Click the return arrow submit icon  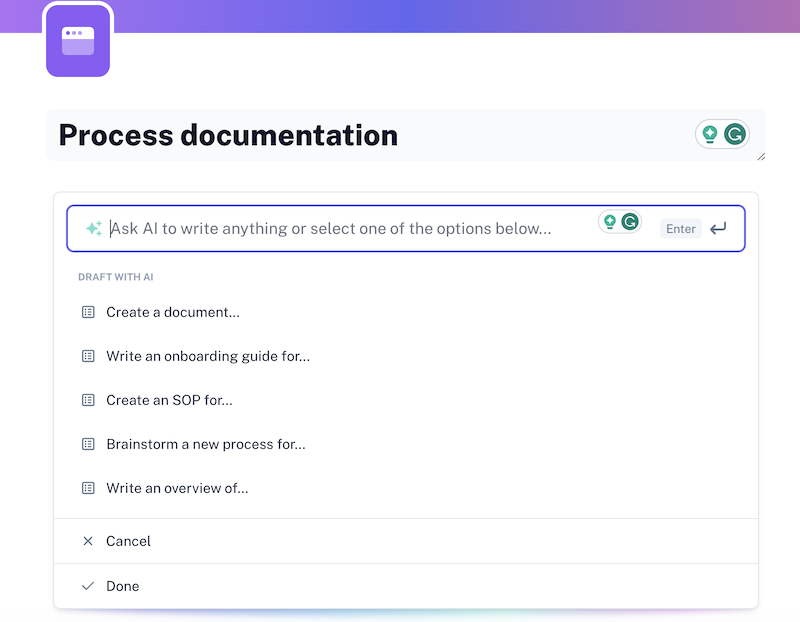pos(718,229)
